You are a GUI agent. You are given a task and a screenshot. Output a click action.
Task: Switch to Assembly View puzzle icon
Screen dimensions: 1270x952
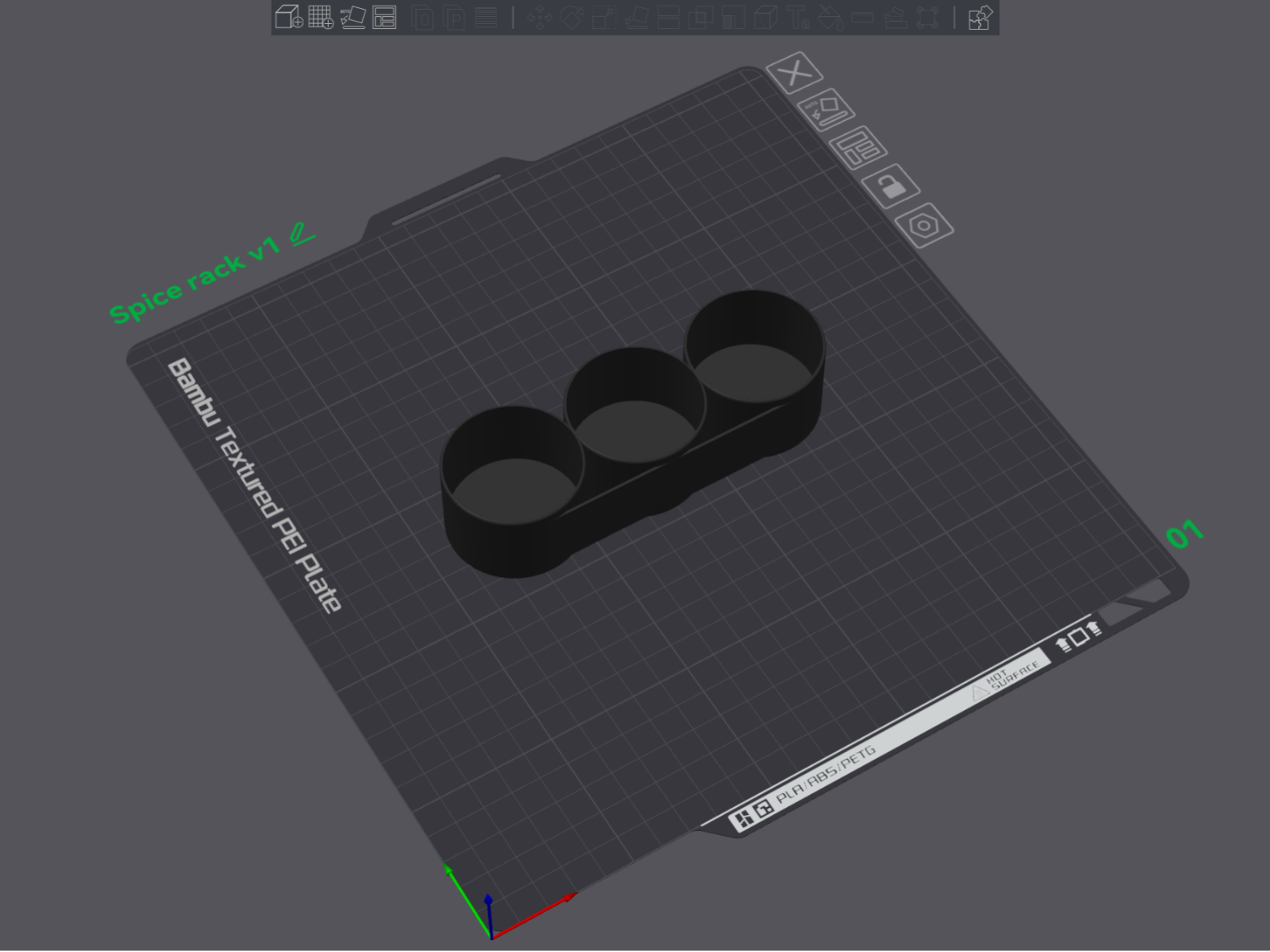(980, 18)
